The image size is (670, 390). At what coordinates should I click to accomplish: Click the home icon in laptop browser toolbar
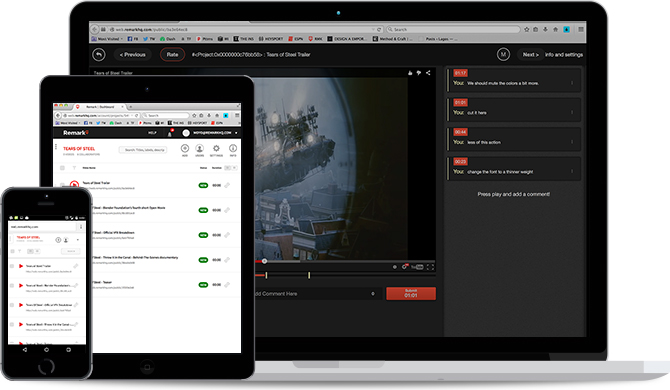tap(555, 29)
